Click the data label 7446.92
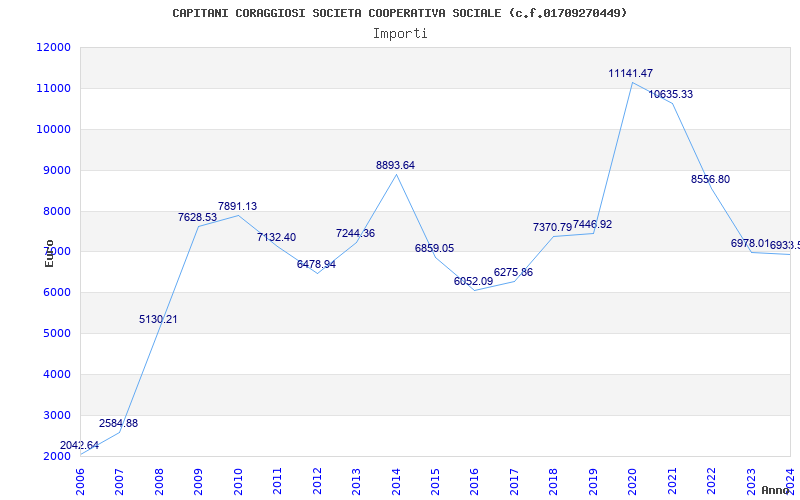The height and width of the screenshot is (500, 800). point(592,224)
